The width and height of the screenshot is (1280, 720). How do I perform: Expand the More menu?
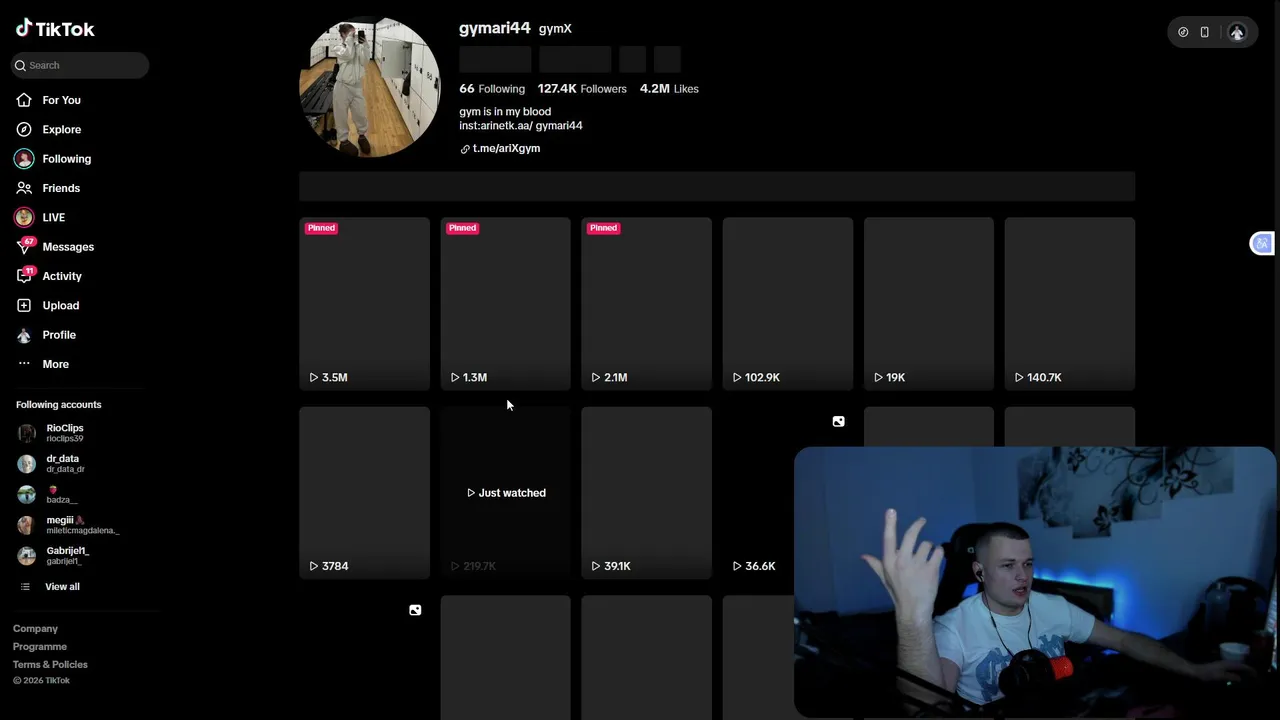pos(55,364)
